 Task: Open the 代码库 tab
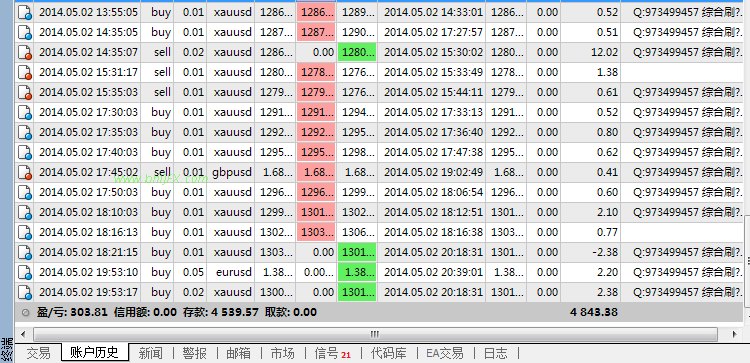coord(389,353)
